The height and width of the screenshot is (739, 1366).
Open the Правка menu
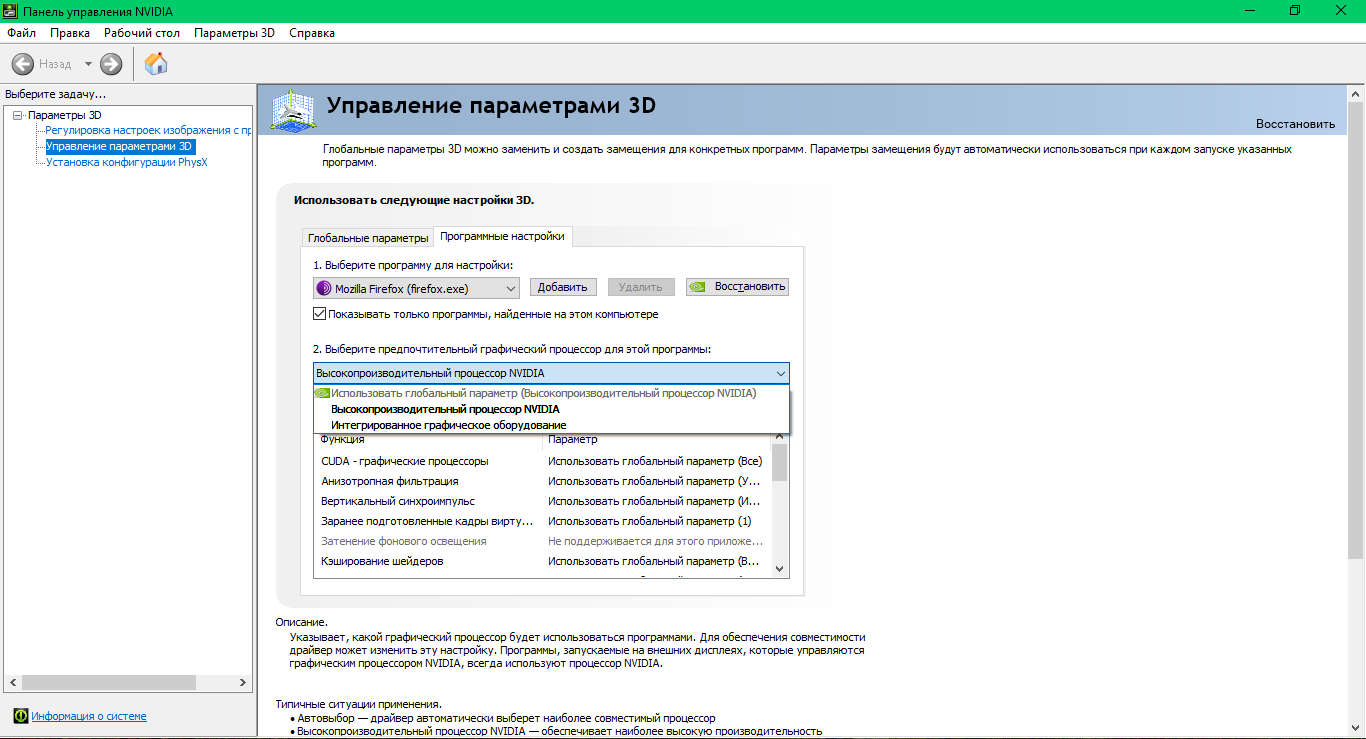[70, 33]
